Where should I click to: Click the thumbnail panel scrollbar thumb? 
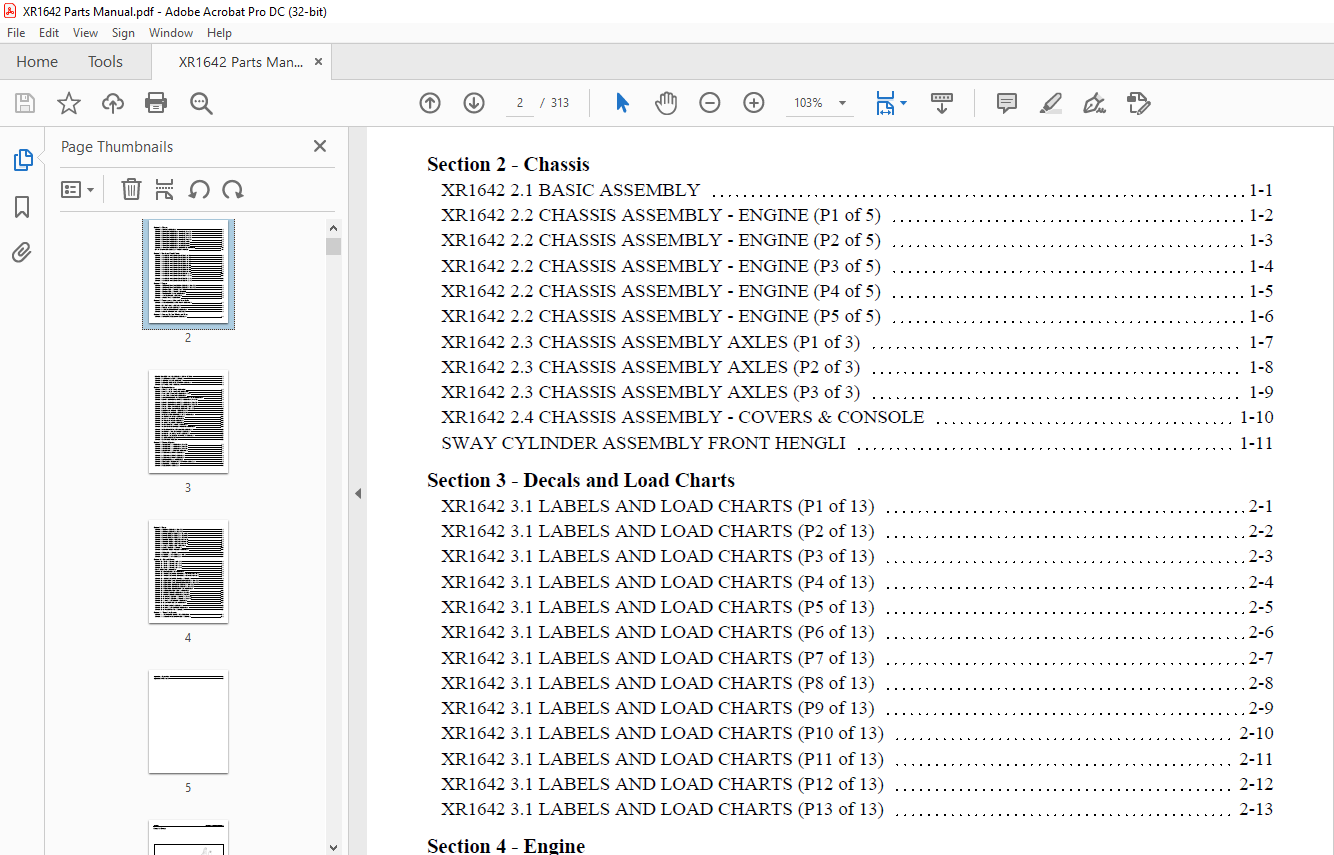tap(333, 246)
